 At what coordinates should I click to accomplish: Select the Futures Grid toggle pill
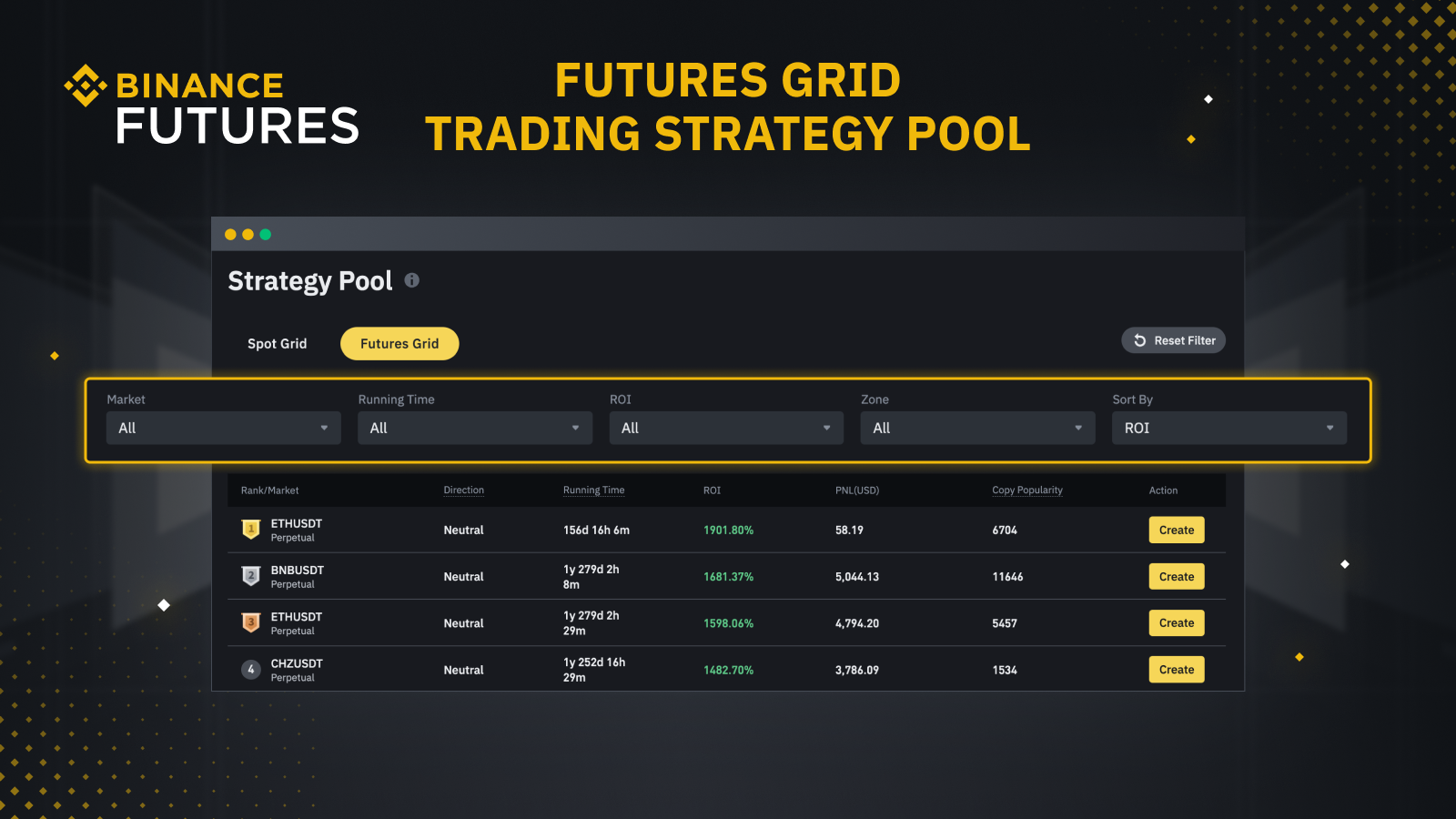[x=399, y=343]
